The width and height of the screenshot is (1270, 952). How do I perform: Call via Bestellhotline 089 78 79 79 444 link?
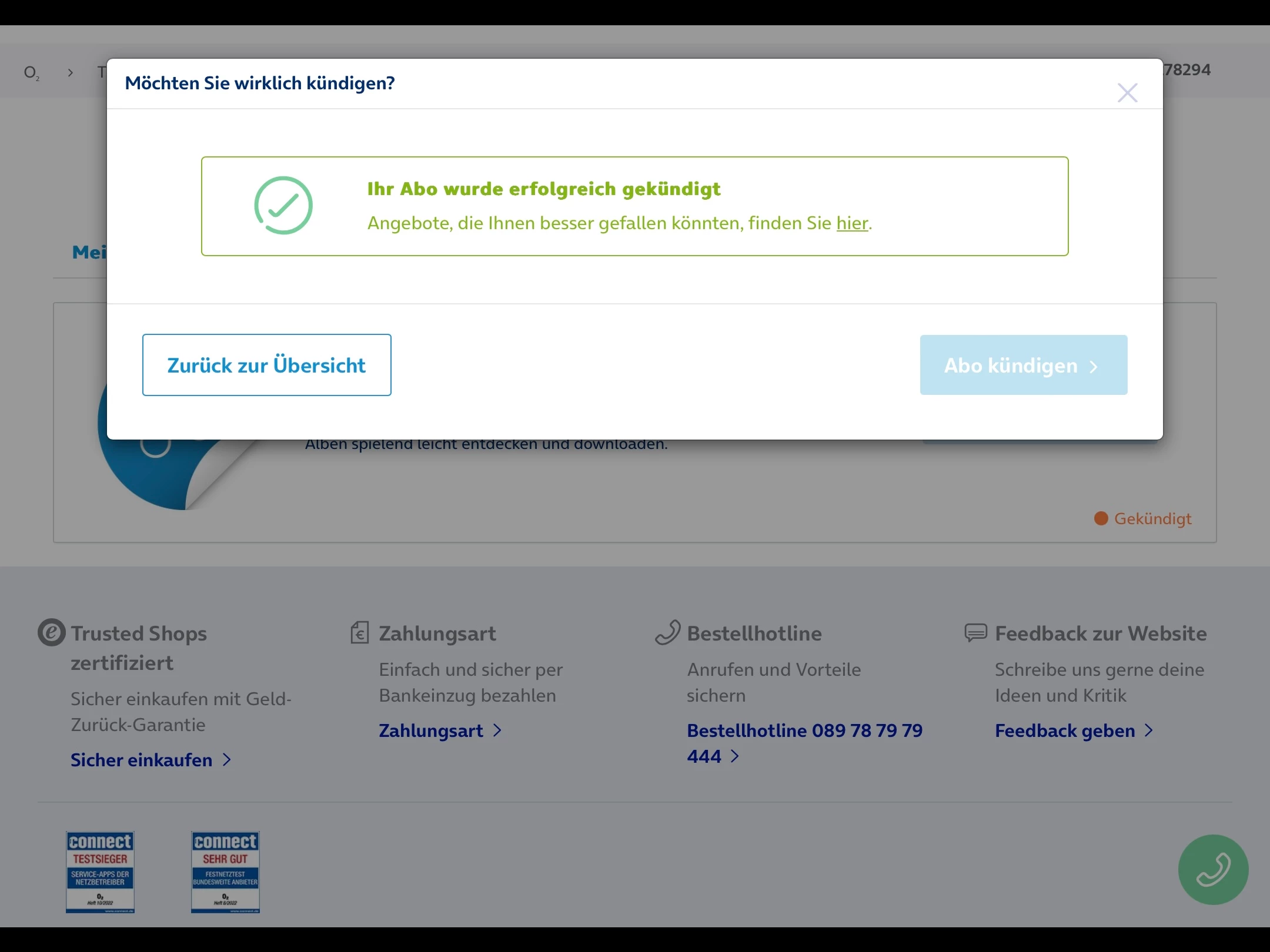tap(804, 731)
